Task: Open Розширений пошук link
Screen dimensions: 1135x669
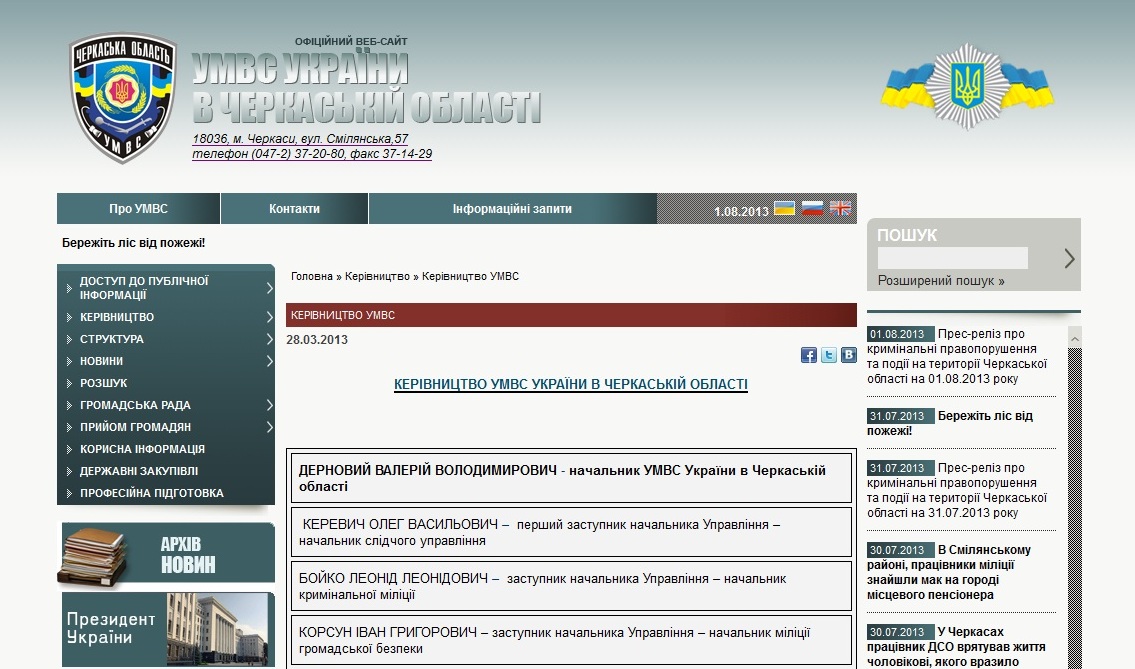Action: (x=941, y=281)
